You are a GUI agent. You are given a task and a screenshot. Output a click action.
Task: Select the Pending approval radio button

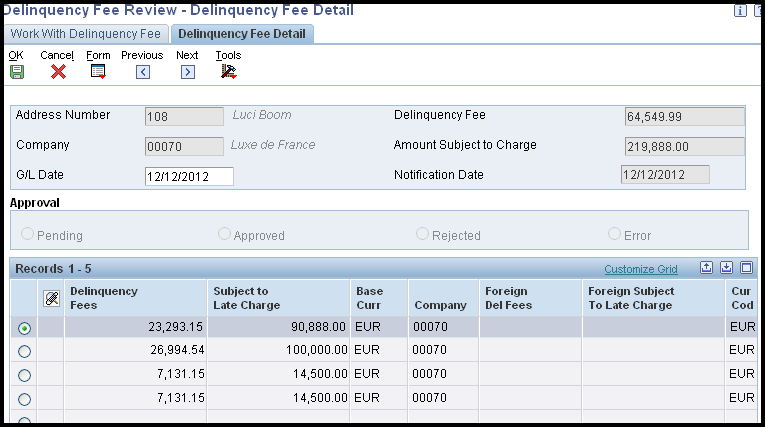point(27,234)
